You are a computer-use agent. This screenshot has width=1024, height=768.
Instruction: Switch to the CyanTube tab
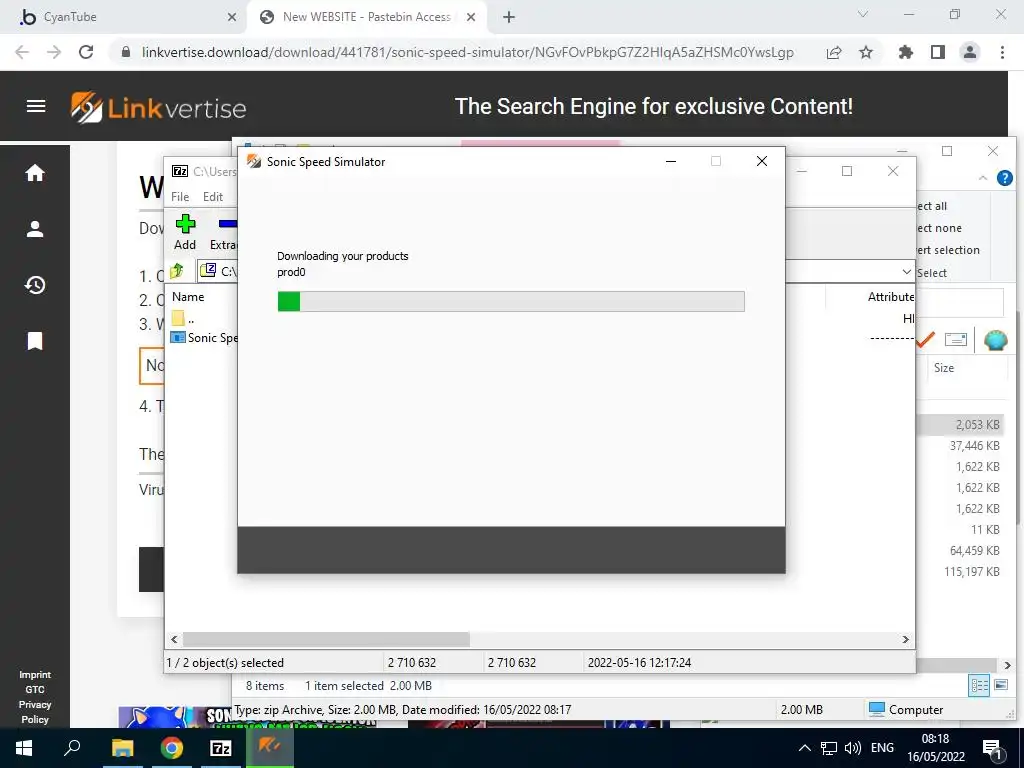(123, 17)
